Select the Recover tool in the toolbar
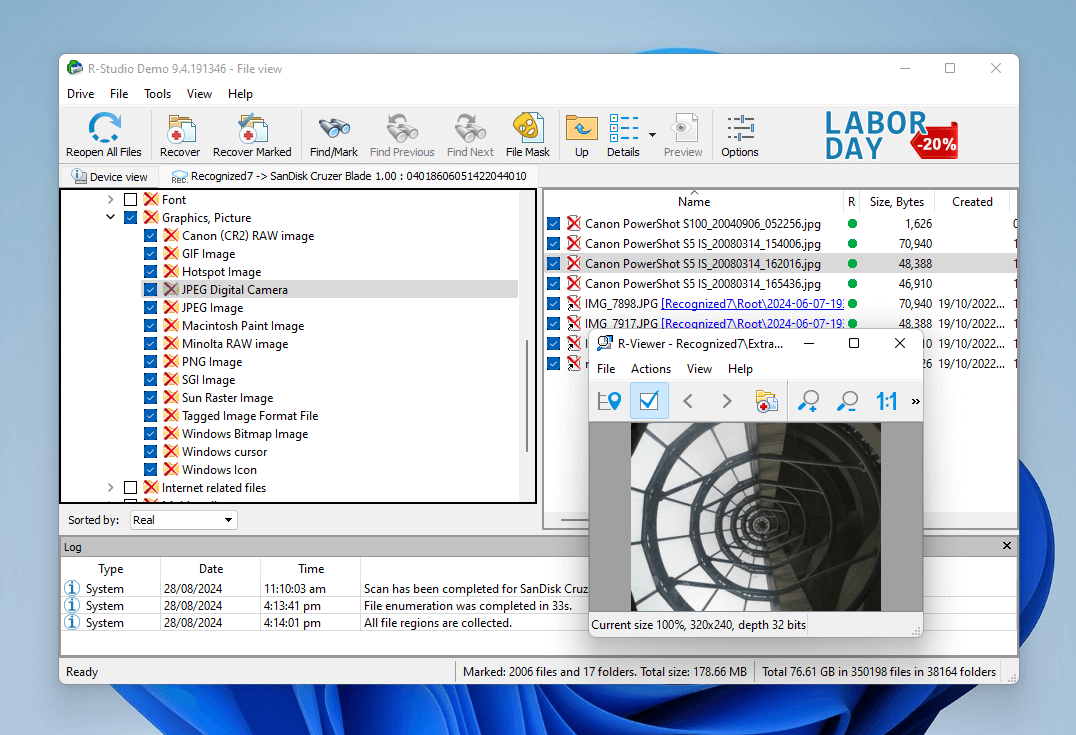This screenshot has width=1076, height=735. [180, 134]
